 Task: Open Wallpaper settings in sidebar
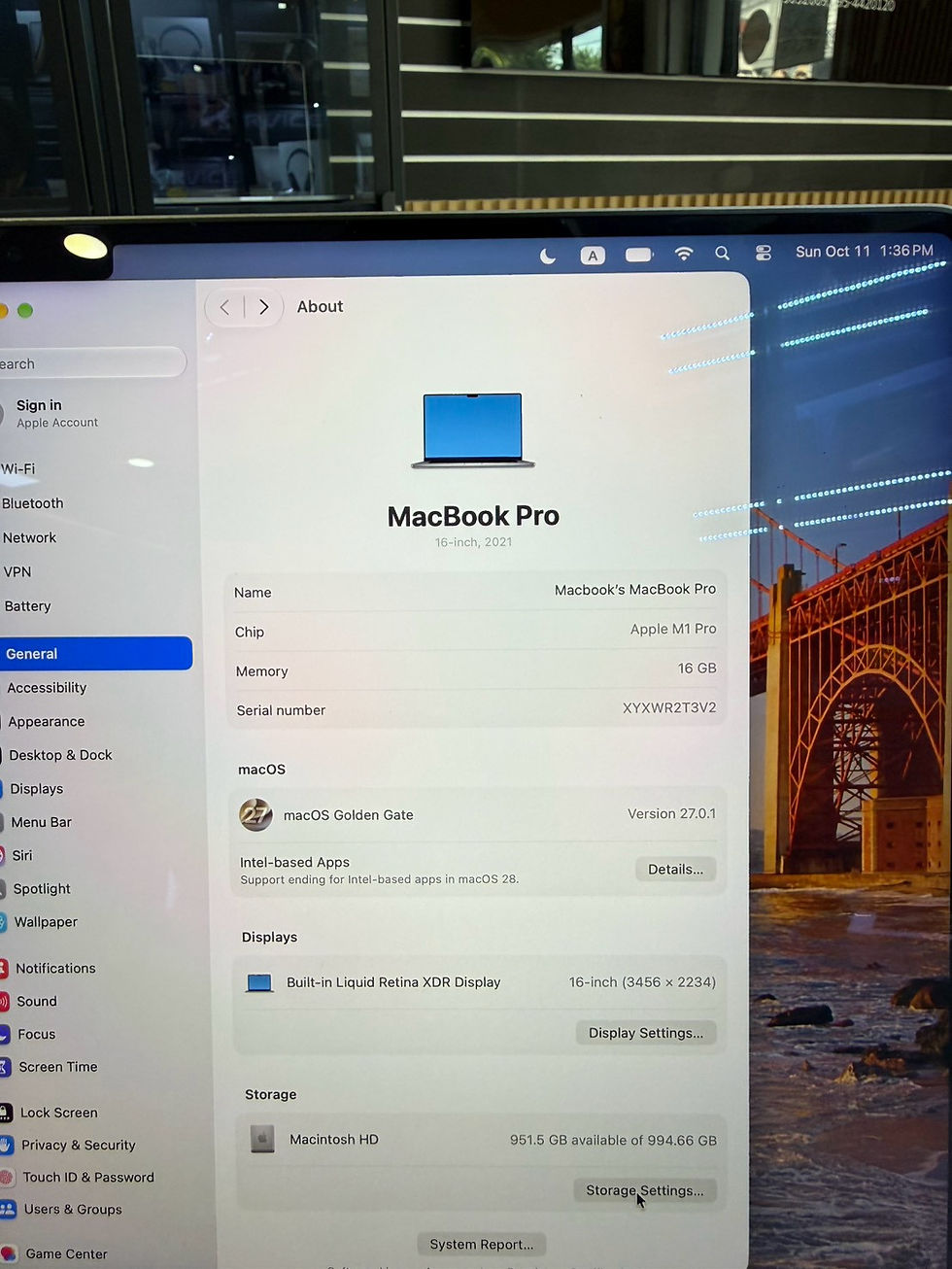click(45, 921)
